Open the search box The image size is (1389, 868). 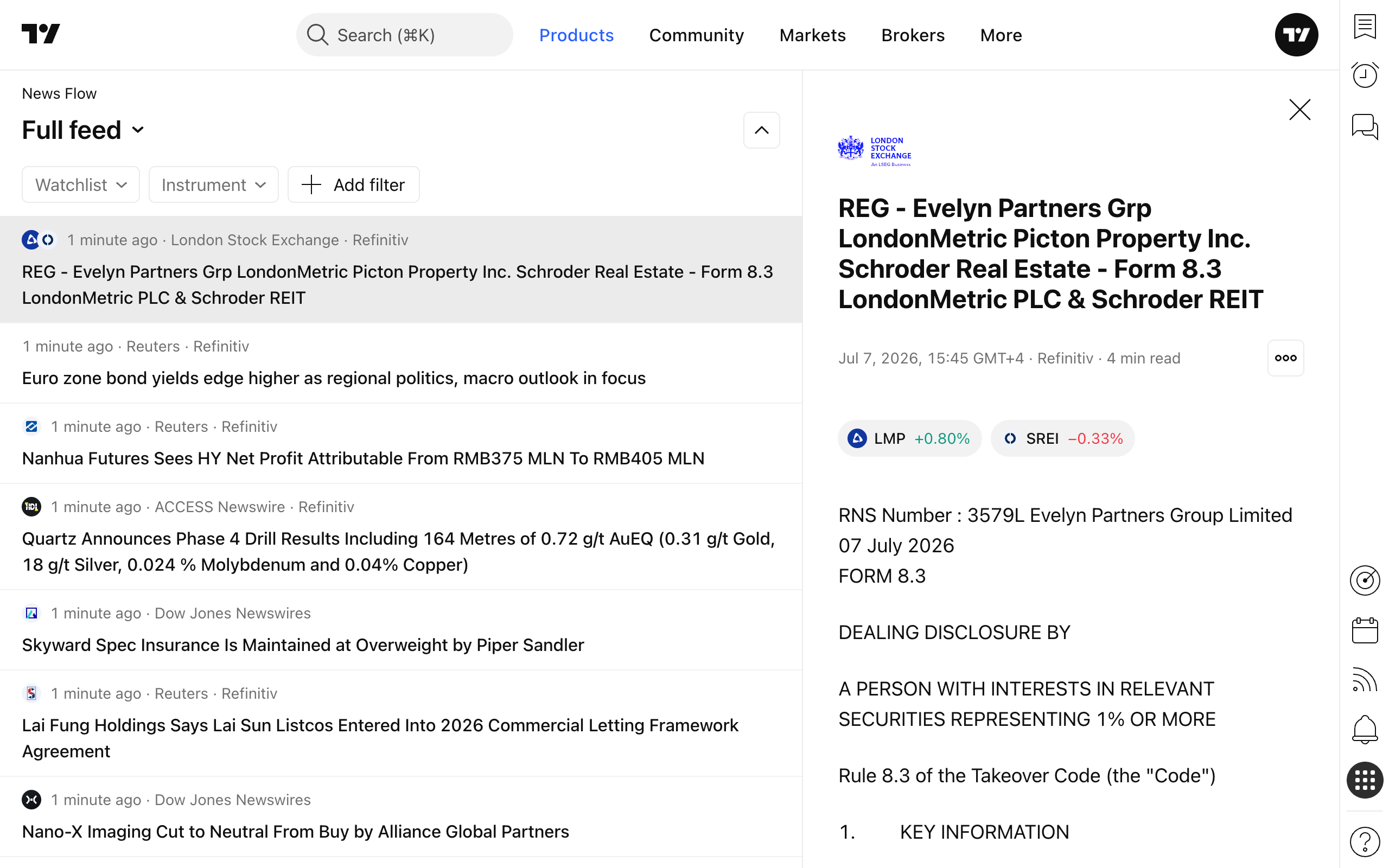tap(404, 35)
